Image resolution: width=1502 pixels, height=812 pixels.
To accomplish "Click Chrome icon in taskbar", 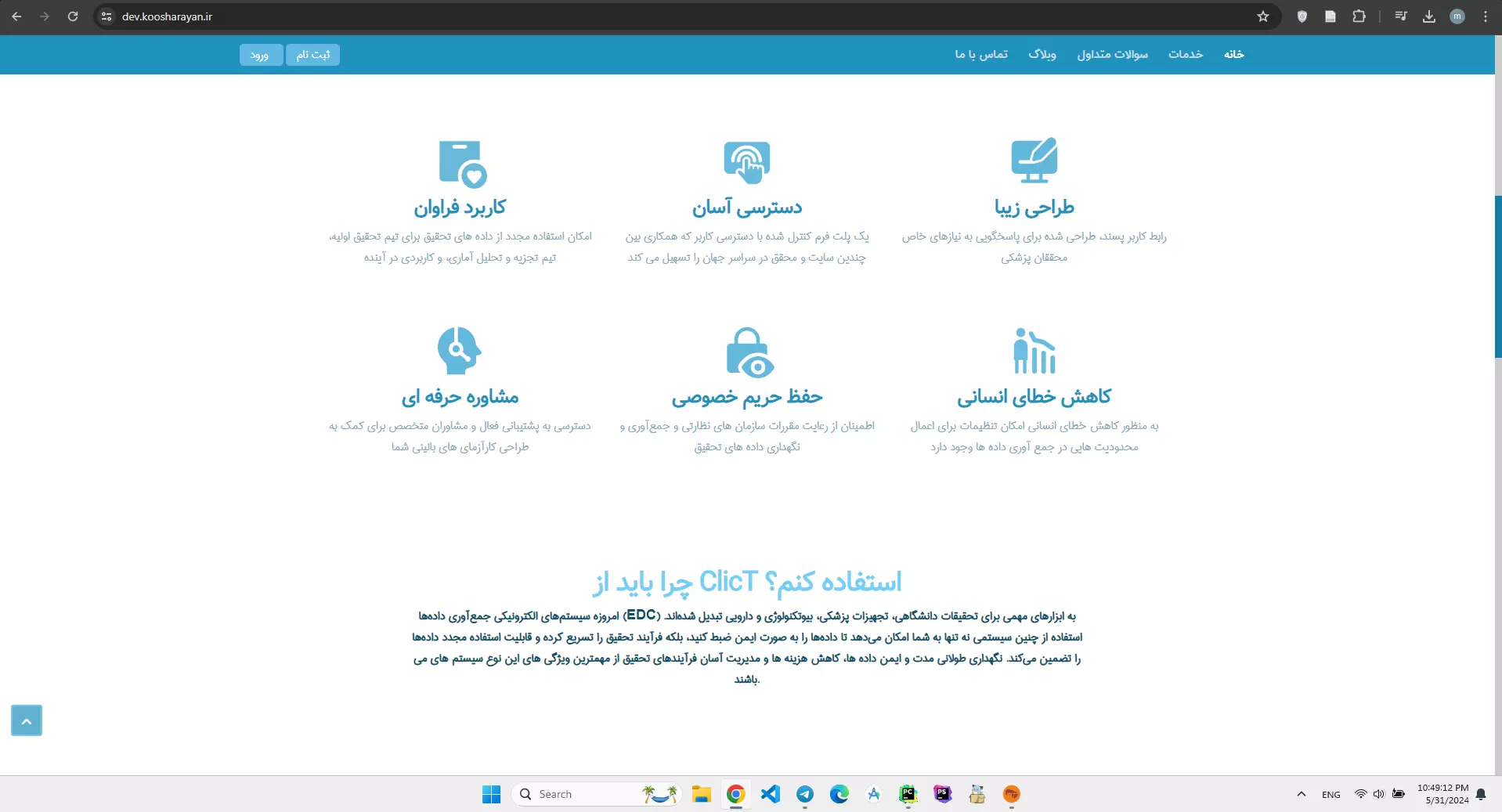I will pos(735,794).
